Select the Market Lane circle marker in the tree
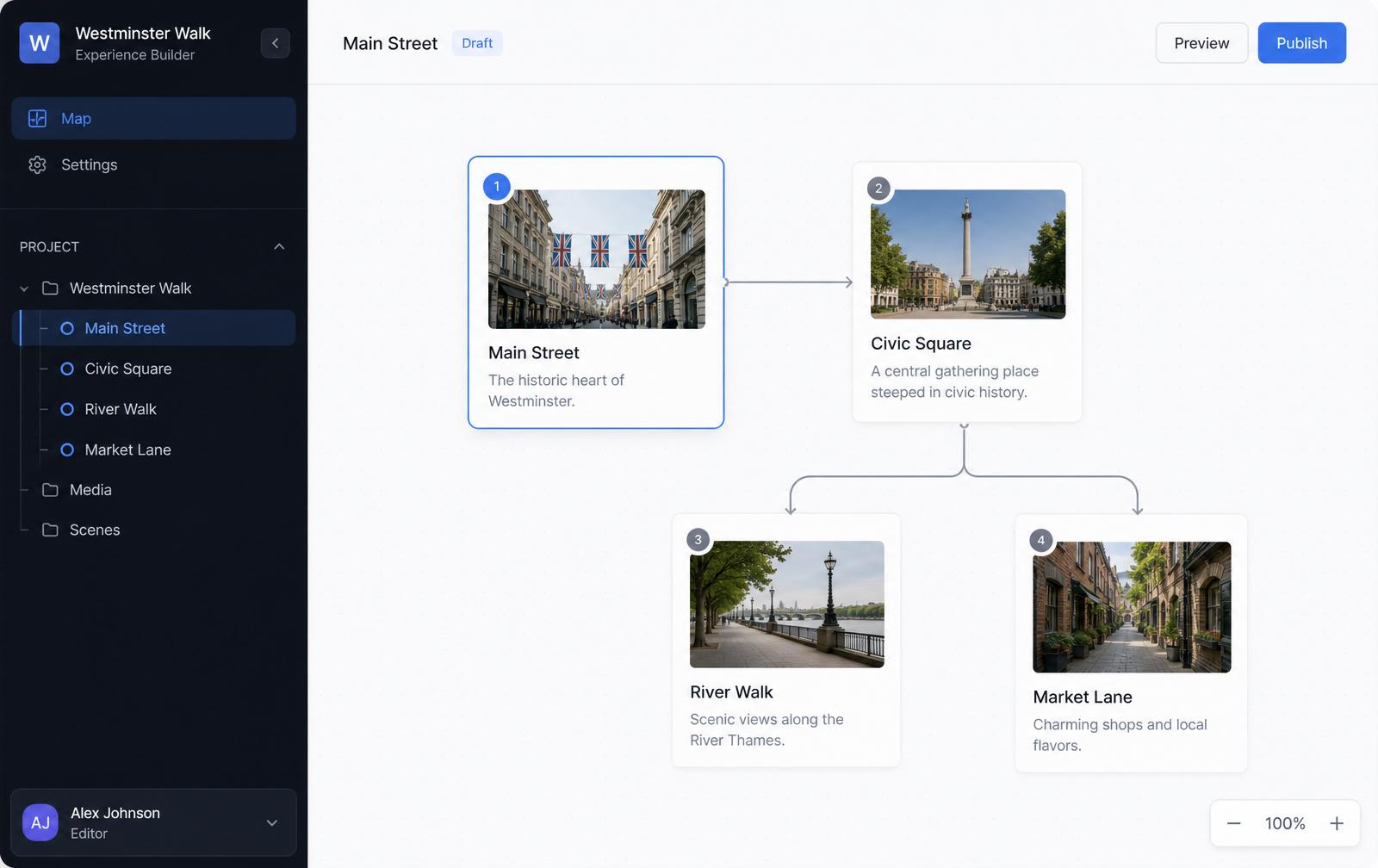1378x868 pixels. [67, 449]
